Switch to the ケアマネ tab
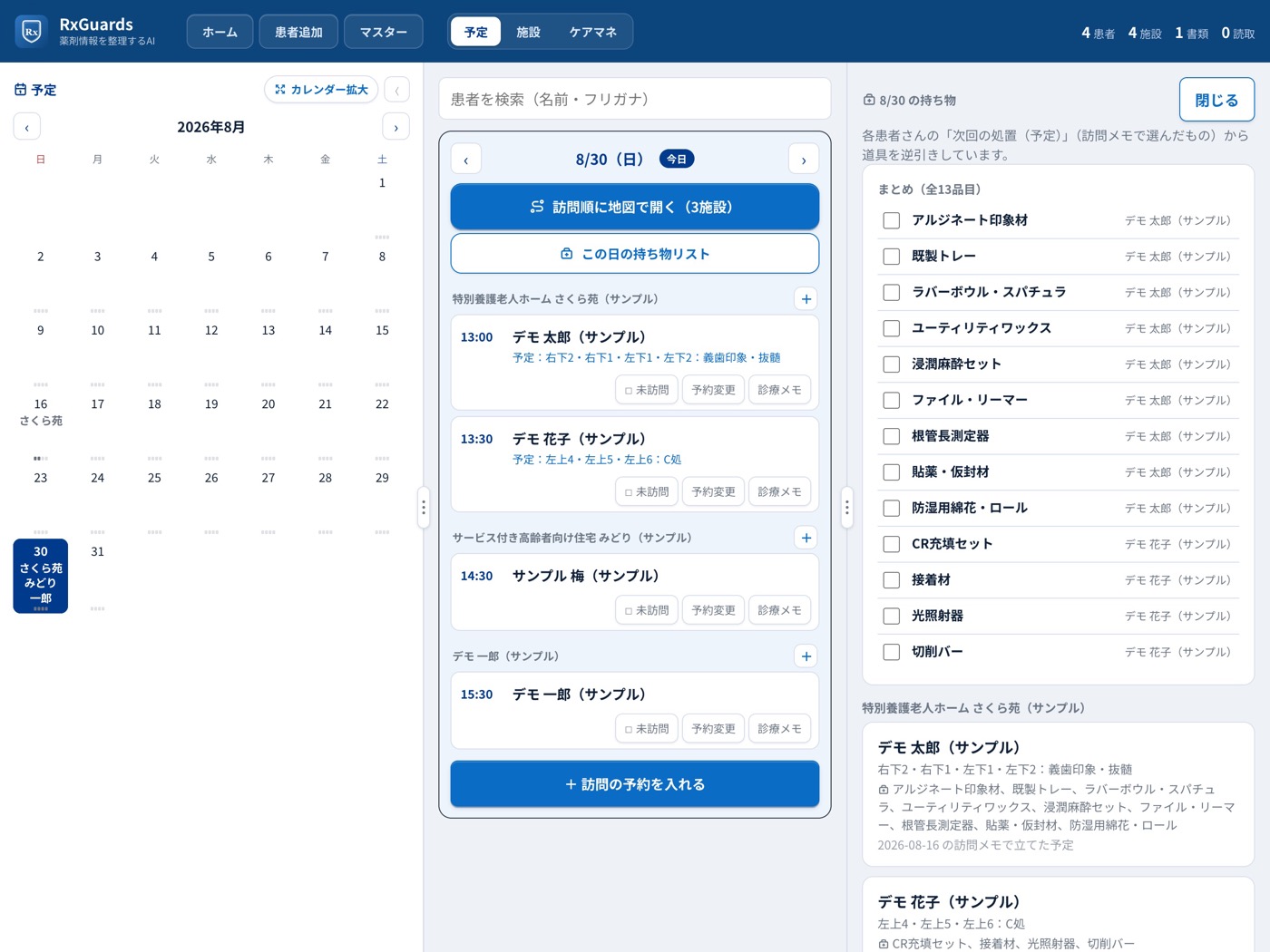Image resolution: width=1270 pixels, height=952 pixels. pos(593,32)
